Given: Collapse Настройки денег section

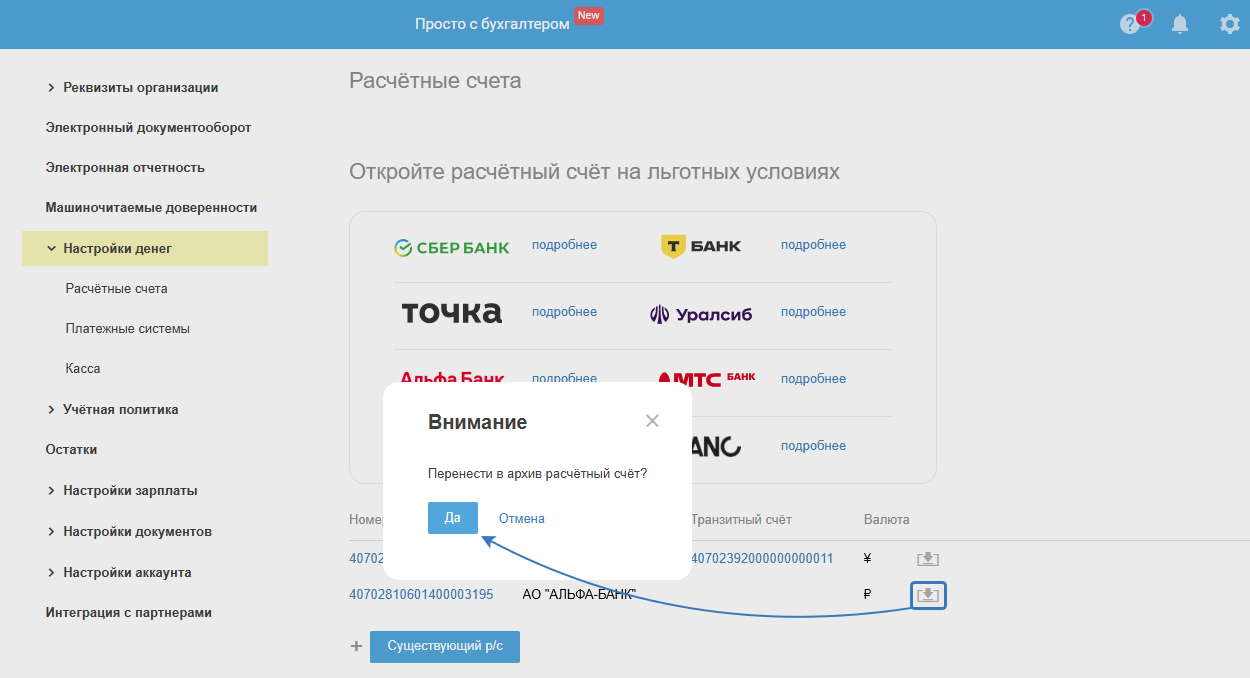Looking at the screenshot, I should tap(51, 248).
